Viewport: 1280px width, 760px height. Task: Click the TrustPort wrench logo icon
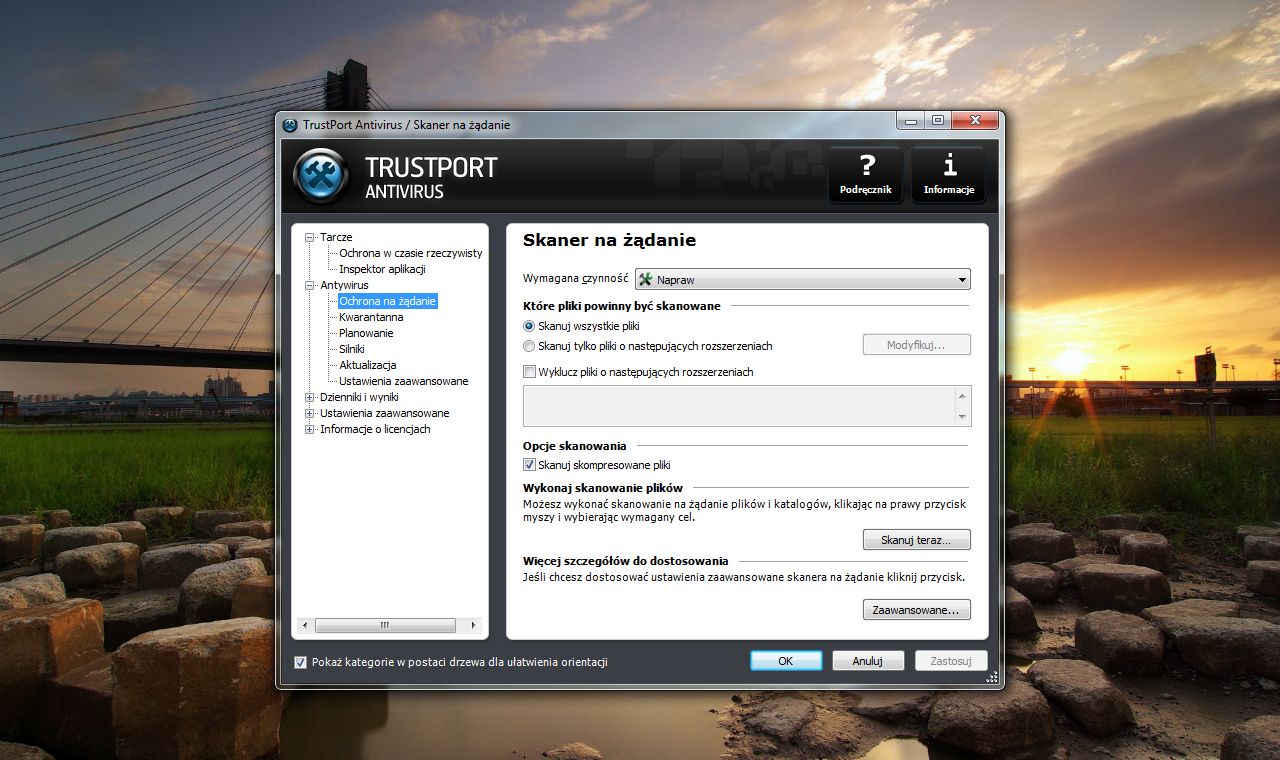(x=321, y=176)
